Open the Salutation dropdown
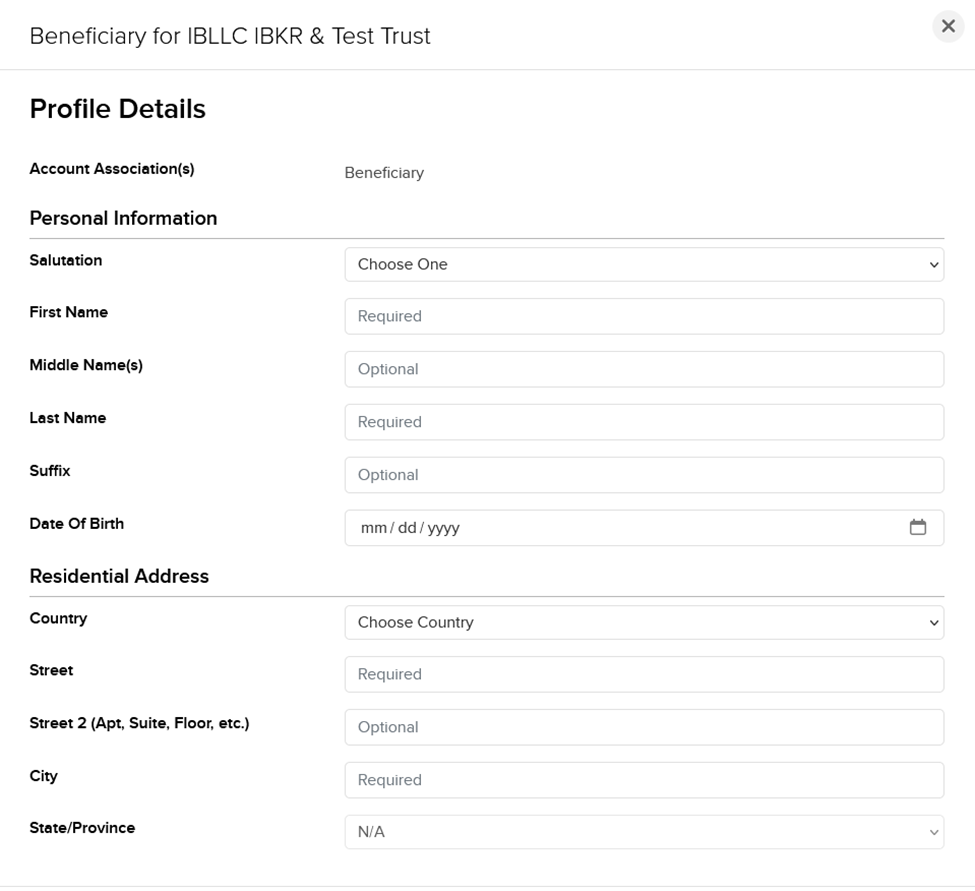The height and width of the screenshot is (891, 975). pos(644,265)
